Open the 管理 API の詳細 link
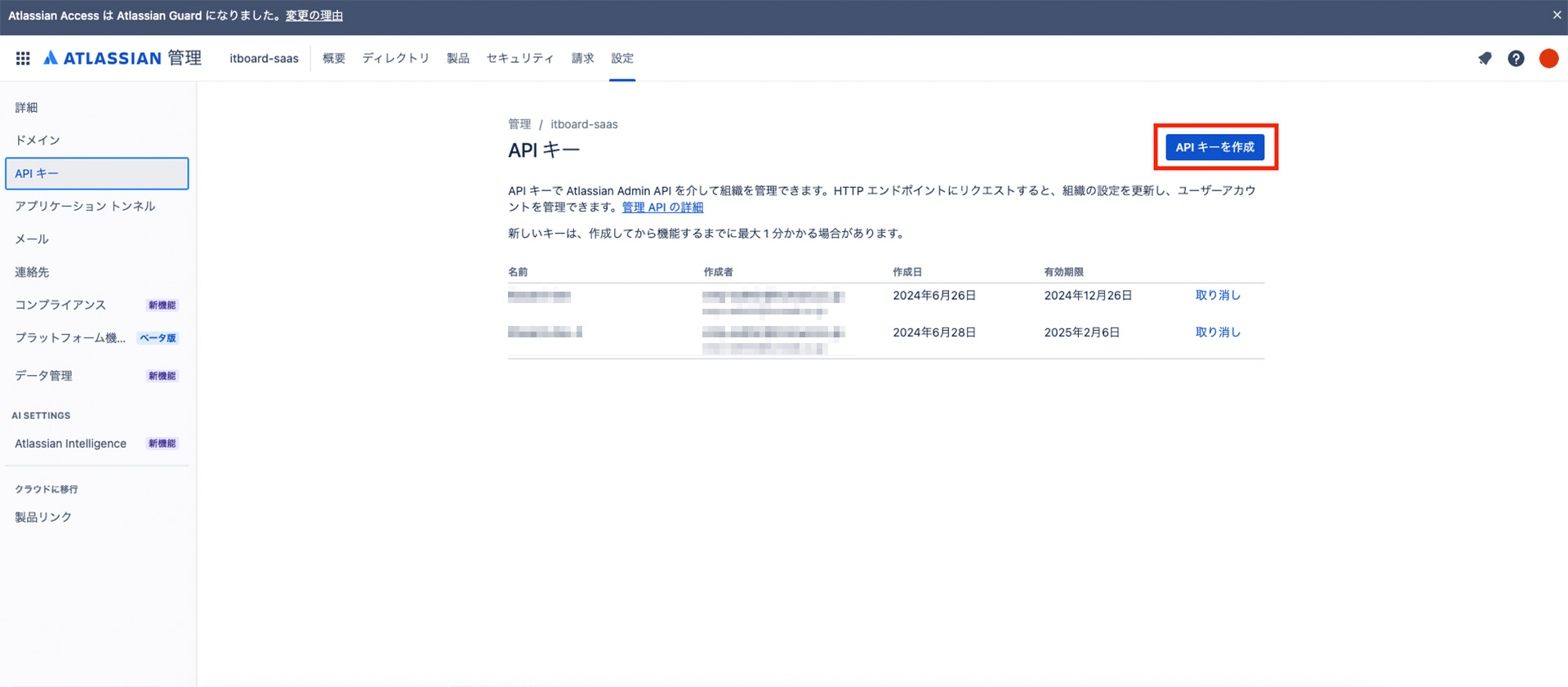1568x687 pixels. (662, 207)
